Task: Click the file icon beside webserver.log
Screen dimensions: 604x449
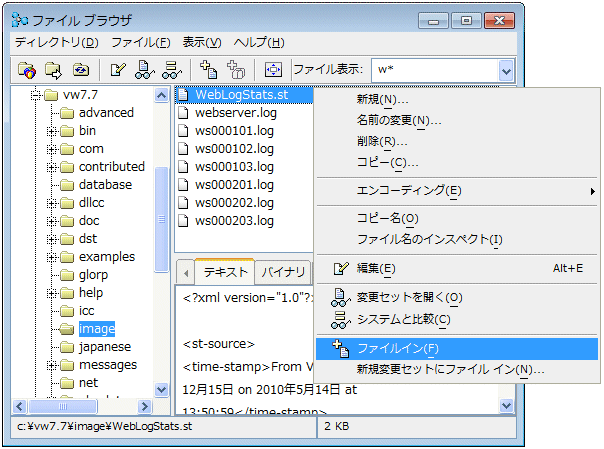Action: (x=184, y=113)
